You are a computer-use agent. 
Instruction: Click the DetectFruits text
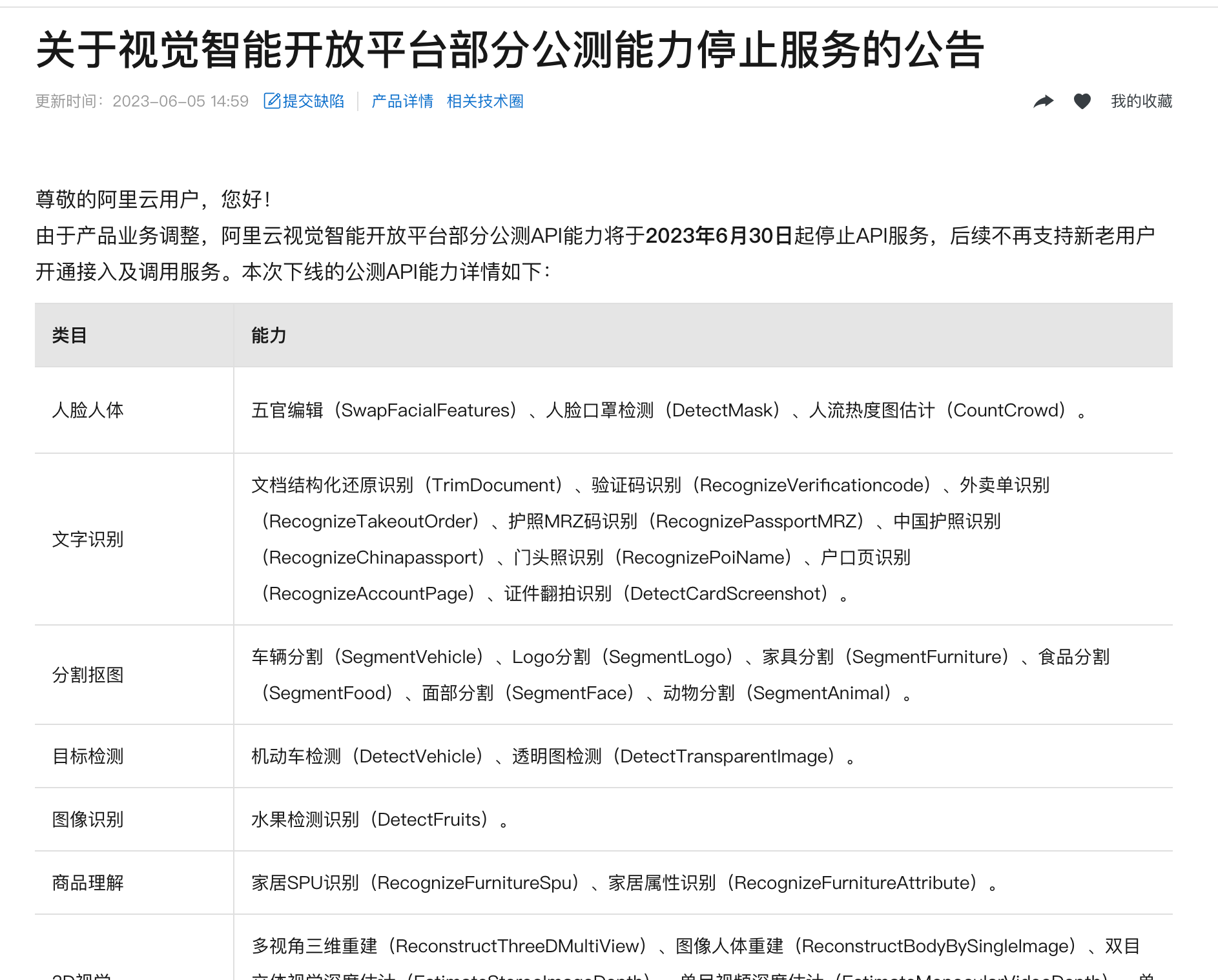coord(429,819)
